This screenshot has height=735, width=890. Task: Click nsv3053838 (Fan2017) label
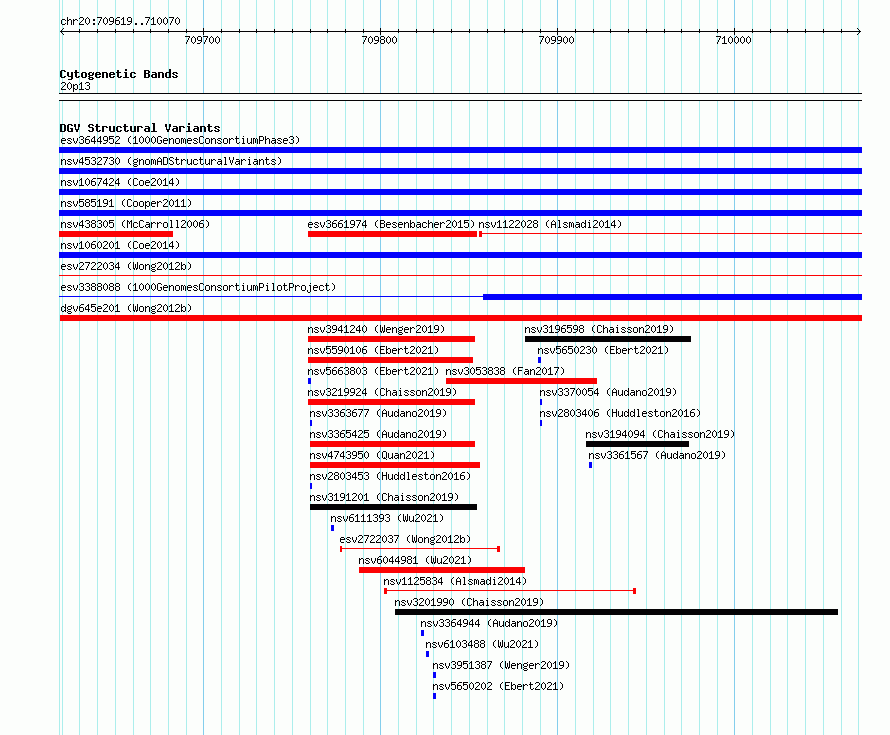[505, 371]
